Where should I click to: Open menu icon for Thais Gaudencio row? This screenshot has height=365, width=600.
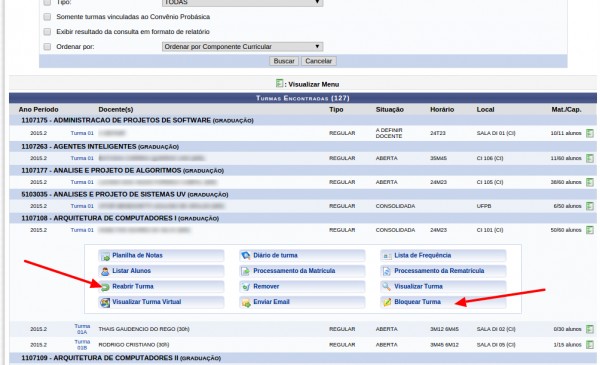pyautogui.click(x=590, y=329)
